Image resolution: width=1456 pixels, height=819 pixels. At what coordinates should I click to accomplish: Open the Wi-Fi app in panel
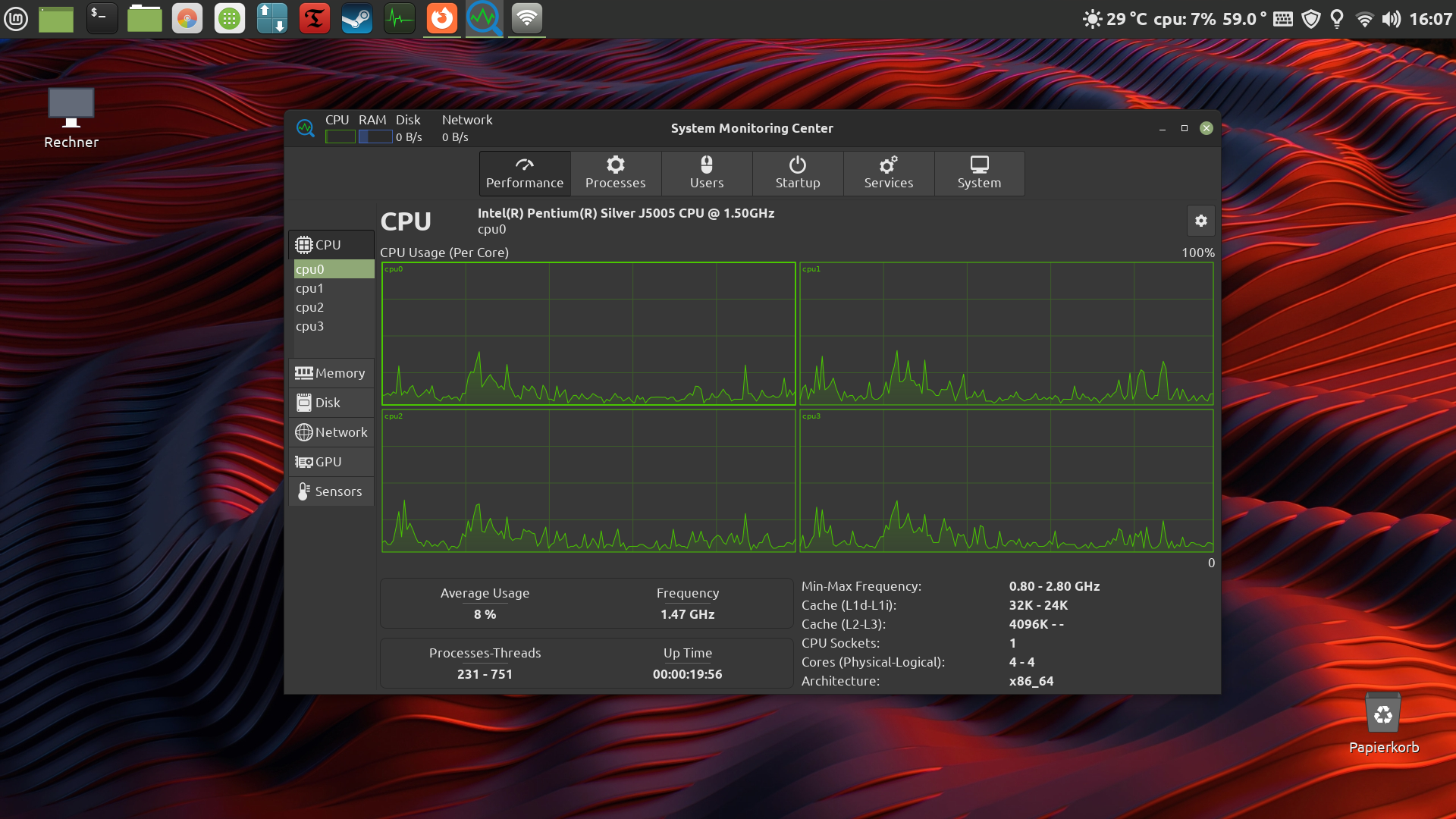click(526, 18)
